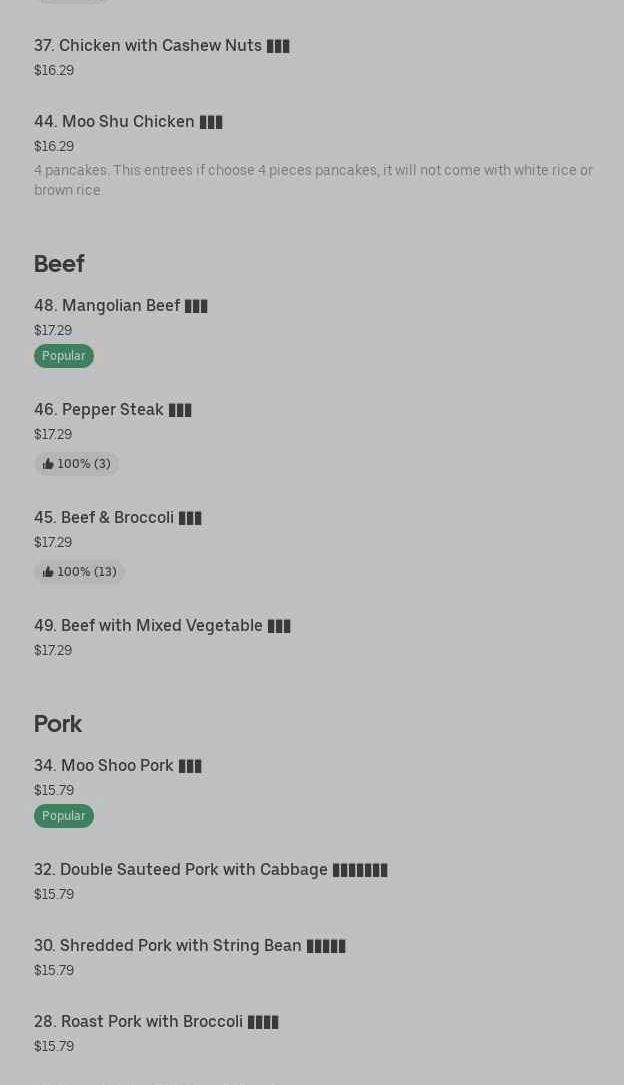This screenshot has width=624, height=1085.
Task: Click the $17.29 price under Mangolian Beef
Action: [x=53, y=330]
